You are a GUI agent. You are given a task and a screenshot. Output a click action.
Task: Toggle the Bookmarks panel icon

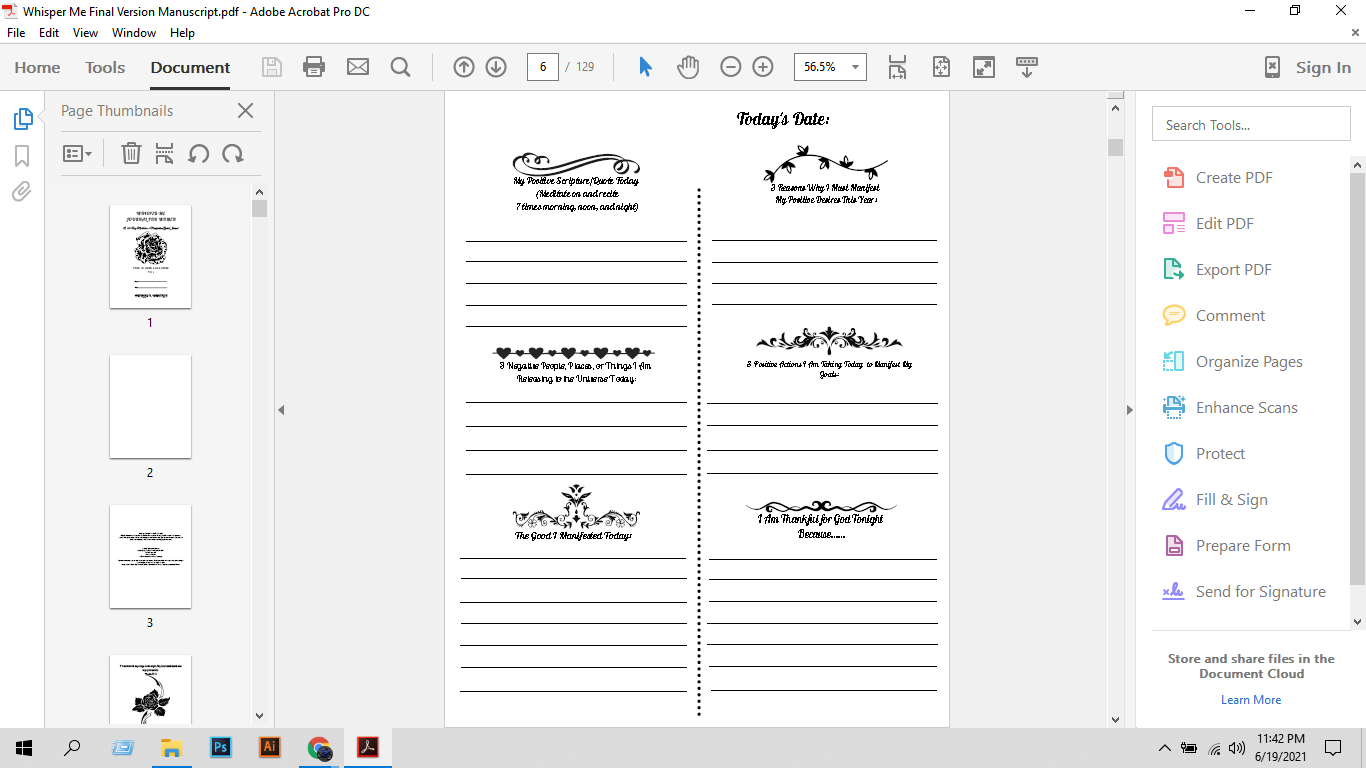click(22, 156)
